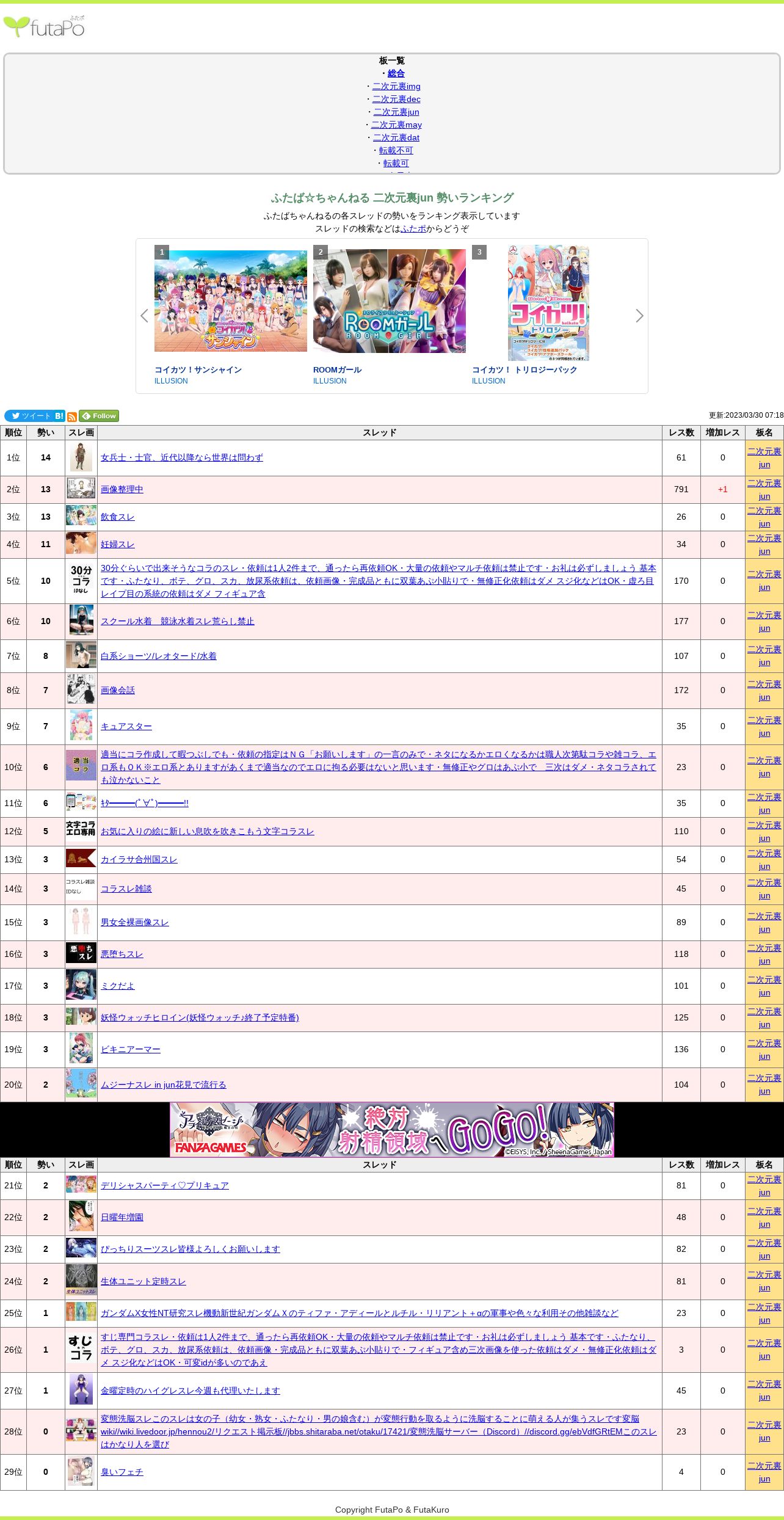Follow the ふたポ search link
This screenshot has width=784, height=1520.
pos(413,228)
